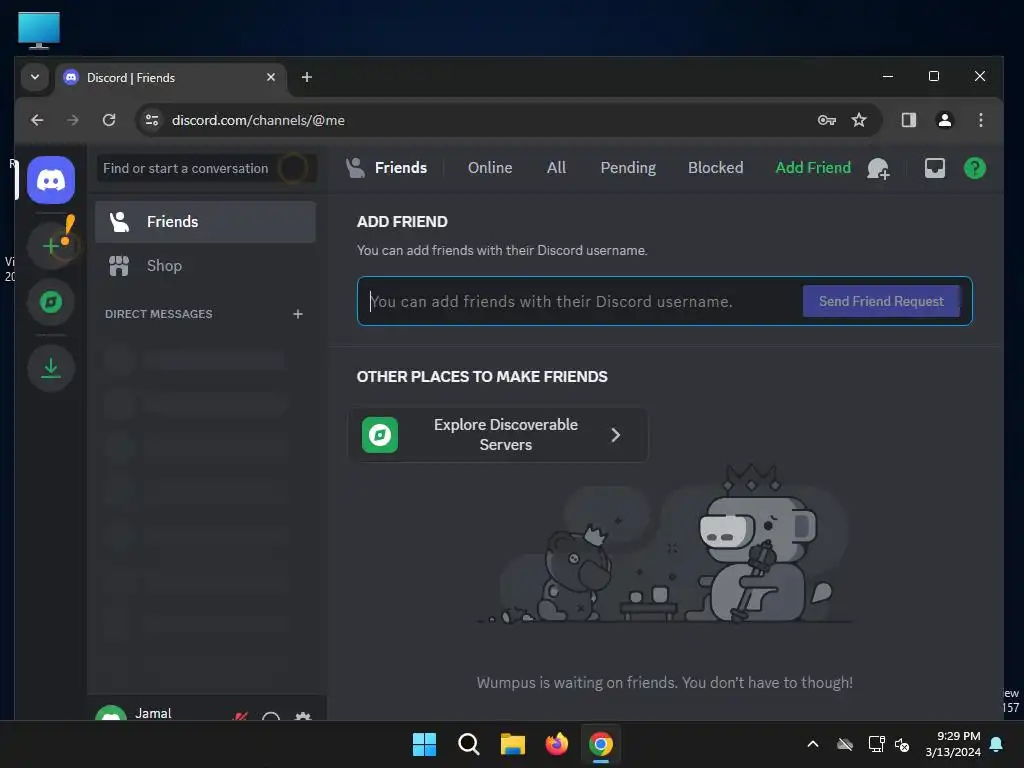Launch Firefox from the taskbar
Screen dimensions: 1024x768
[x=556, y=744]
